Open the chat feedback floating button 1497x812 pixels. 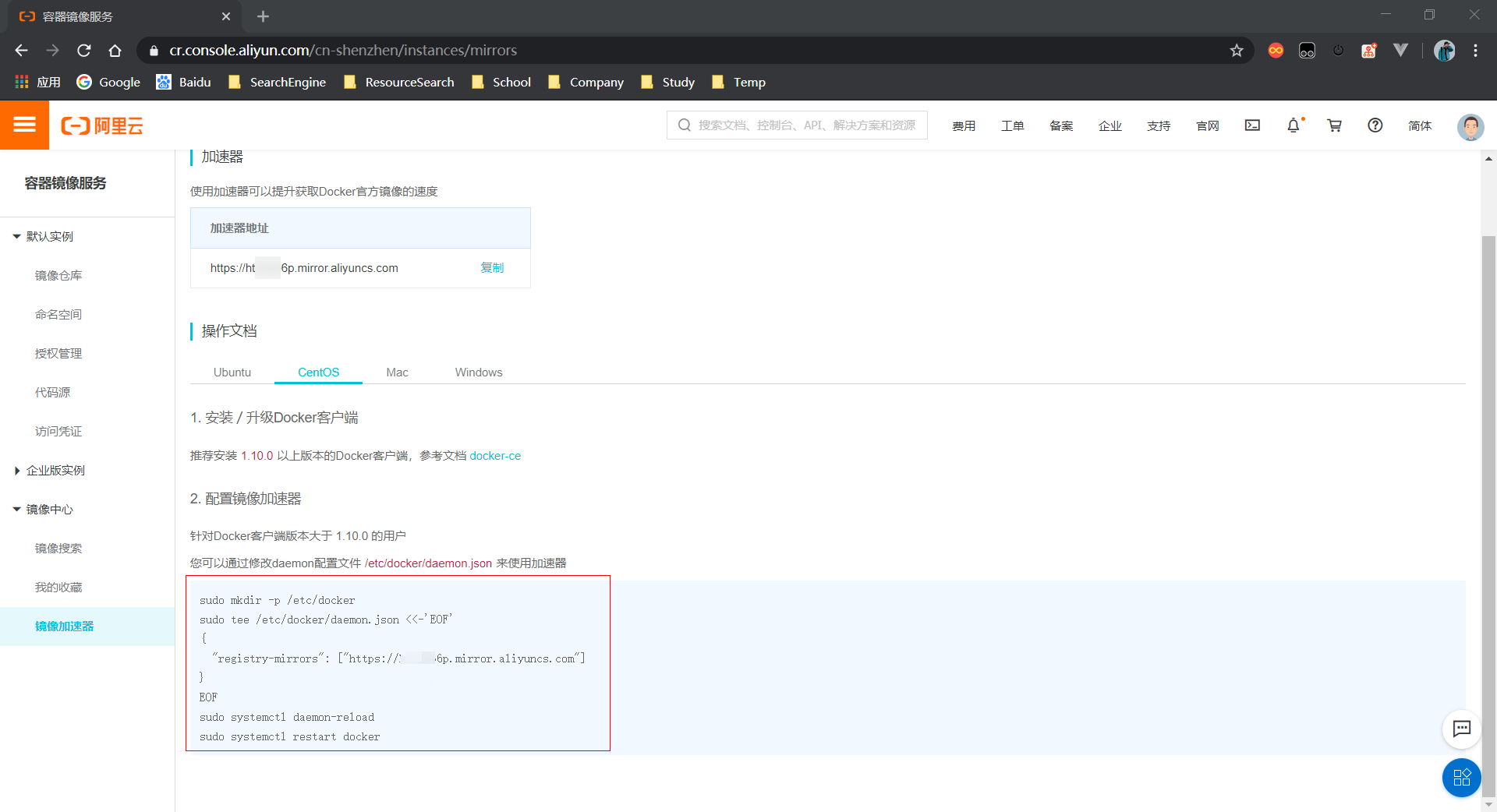point(1461,729)
